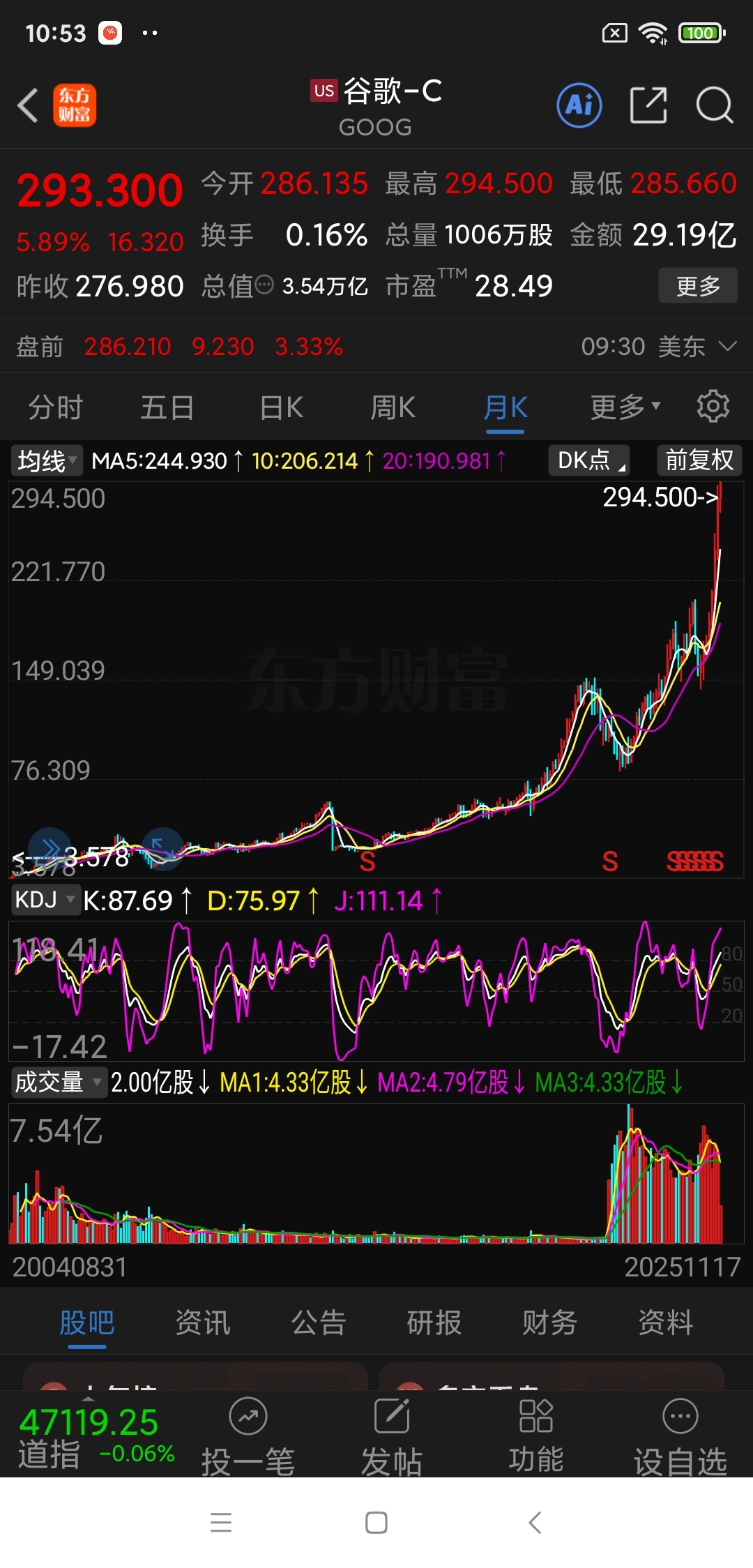753x1568 pixels.
Task: Tap the chart scroll-forward double arrow button
Action: click(50, 848)
